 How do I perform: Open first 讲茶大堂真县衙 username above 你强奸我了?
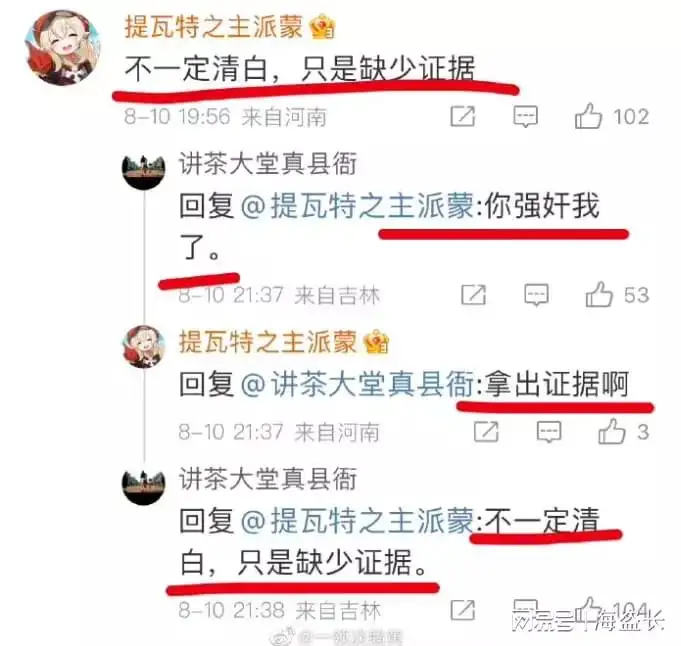tap(268, 163)
